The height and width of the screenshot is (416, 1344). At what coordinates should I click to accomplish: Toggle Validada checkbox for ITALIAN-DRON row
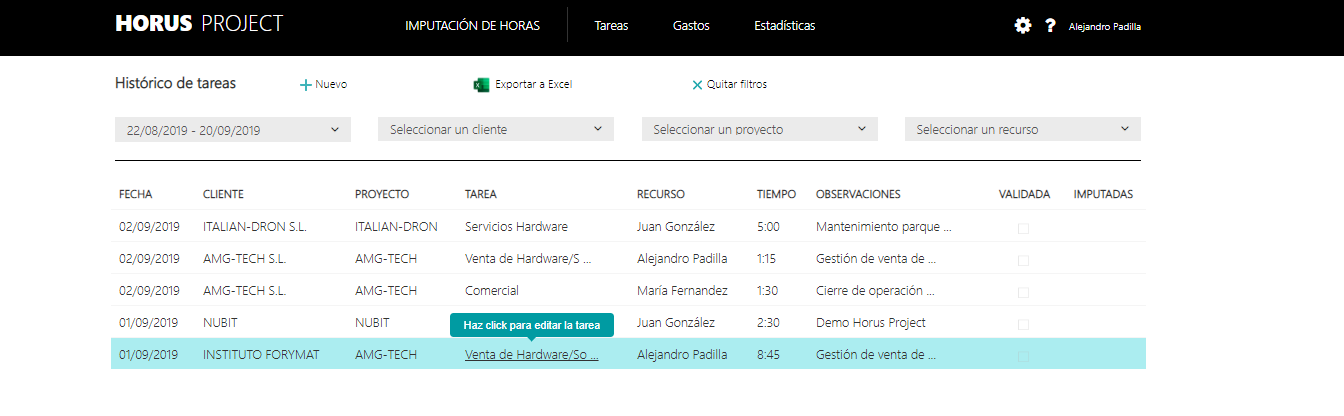pyautogui.click(x=1023, y=228)
